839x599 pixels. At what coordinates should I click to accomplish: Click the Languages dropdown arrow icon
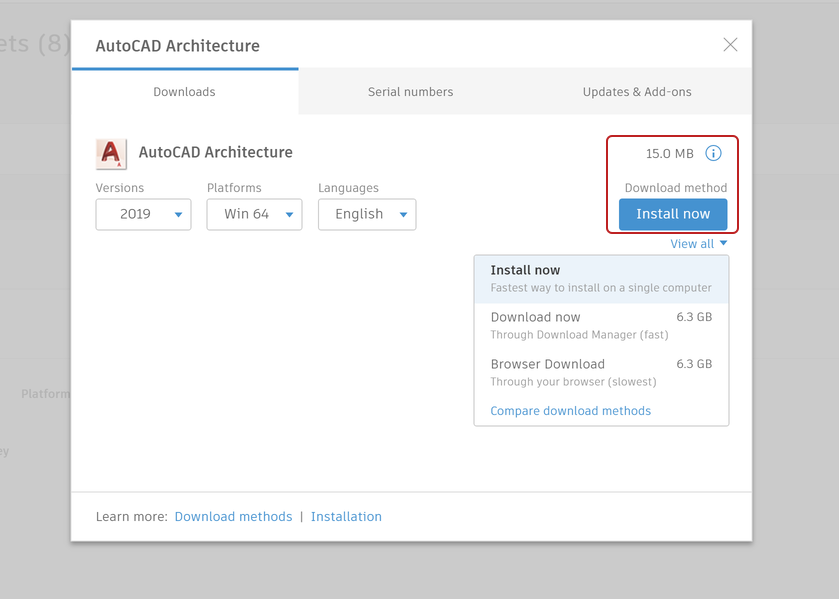click(x=404, y=214)
